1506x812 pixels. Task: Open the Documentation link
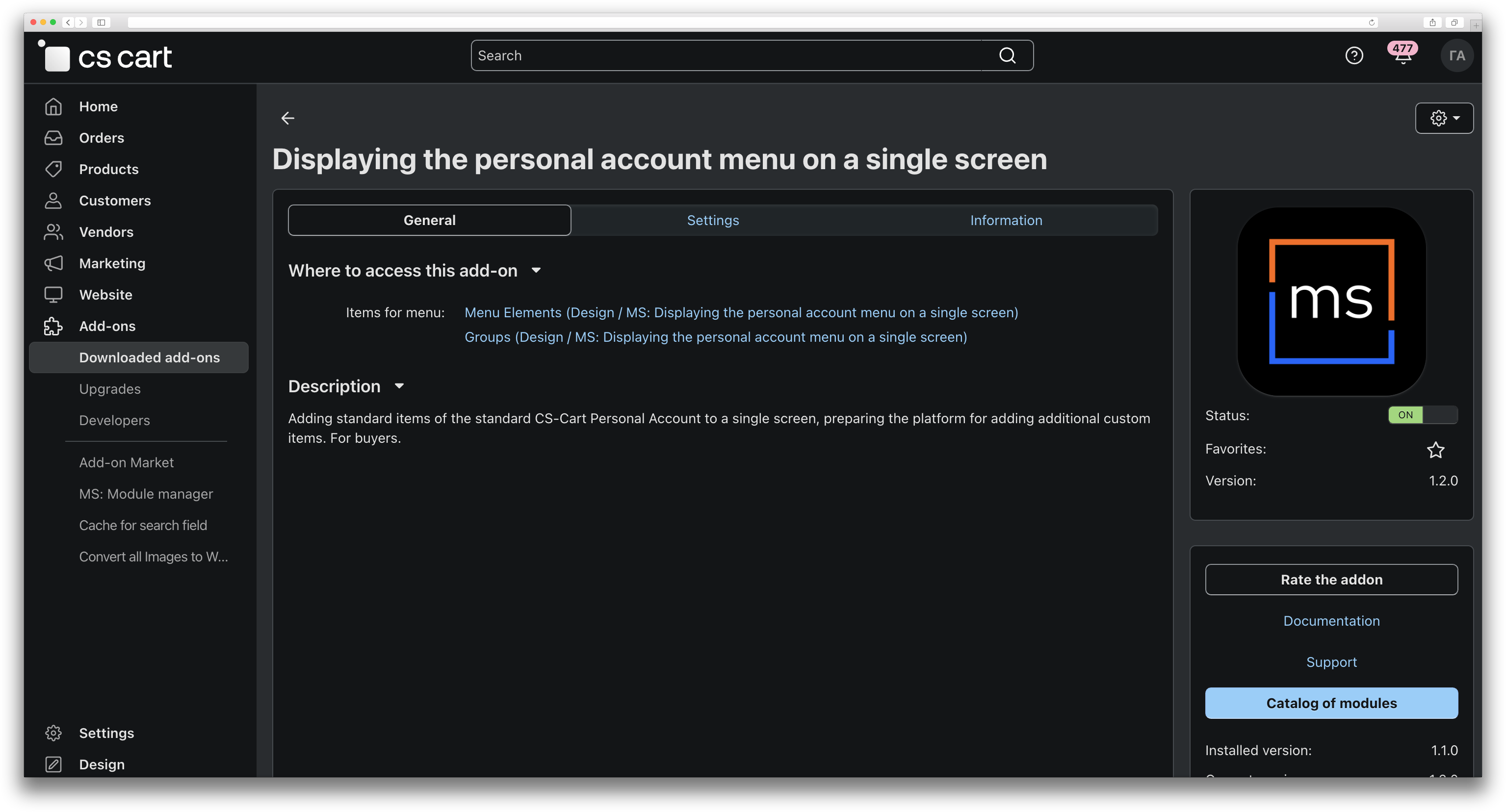click(1331, 620)
